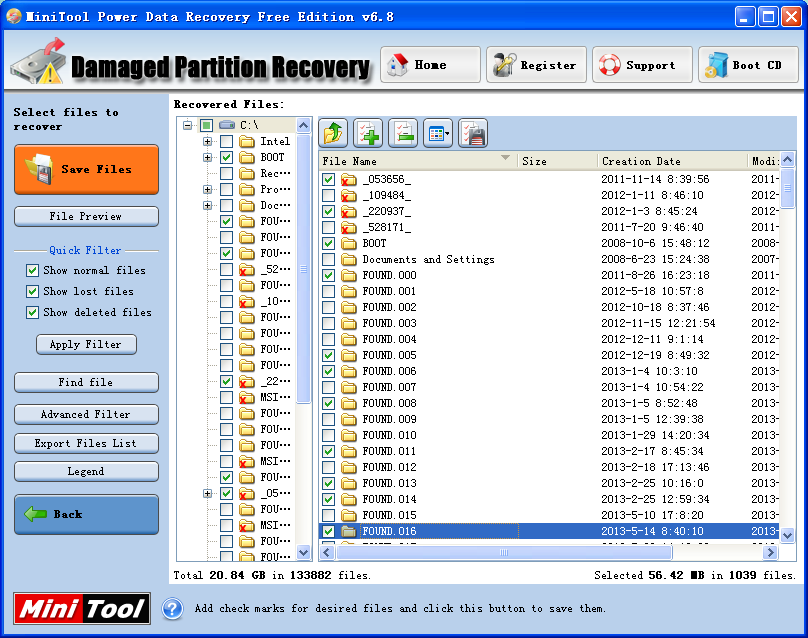This screenshot has height=638, width=808.
Task: Click the deleted folder icon for _053656_
Action: pyautogui.click(x=349, y=179)
